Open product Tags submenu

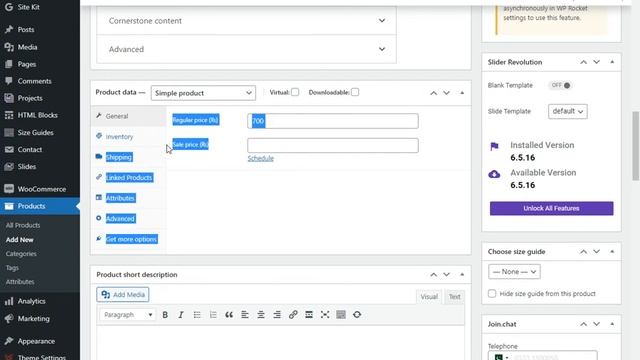click(x=12, y=268)
